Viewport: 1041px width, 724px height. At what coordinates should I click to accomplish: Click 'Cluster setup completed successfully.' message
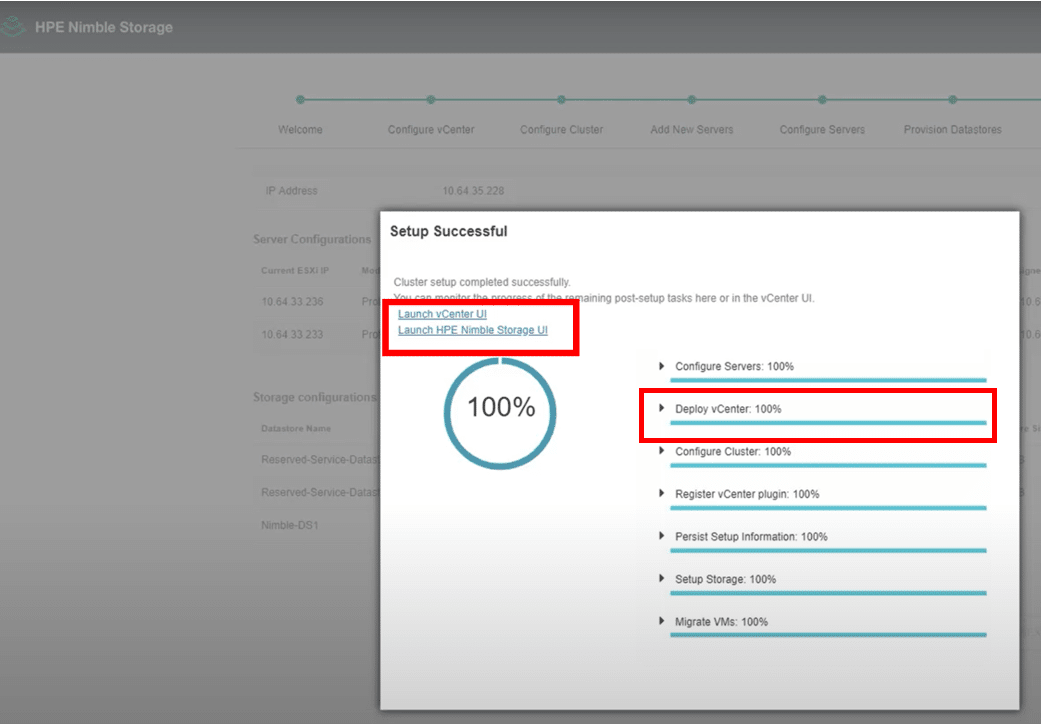point(482,282)
